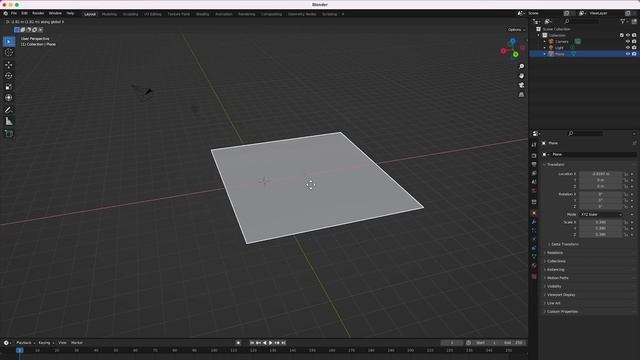Open the Particles properties tab icon
This screenshot has height=360, width=640.
[534, 231]
